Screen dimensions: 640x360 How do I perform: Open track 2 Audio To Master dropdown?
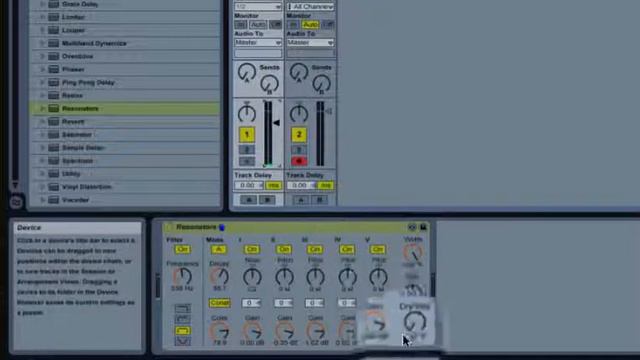coord(310,42)
